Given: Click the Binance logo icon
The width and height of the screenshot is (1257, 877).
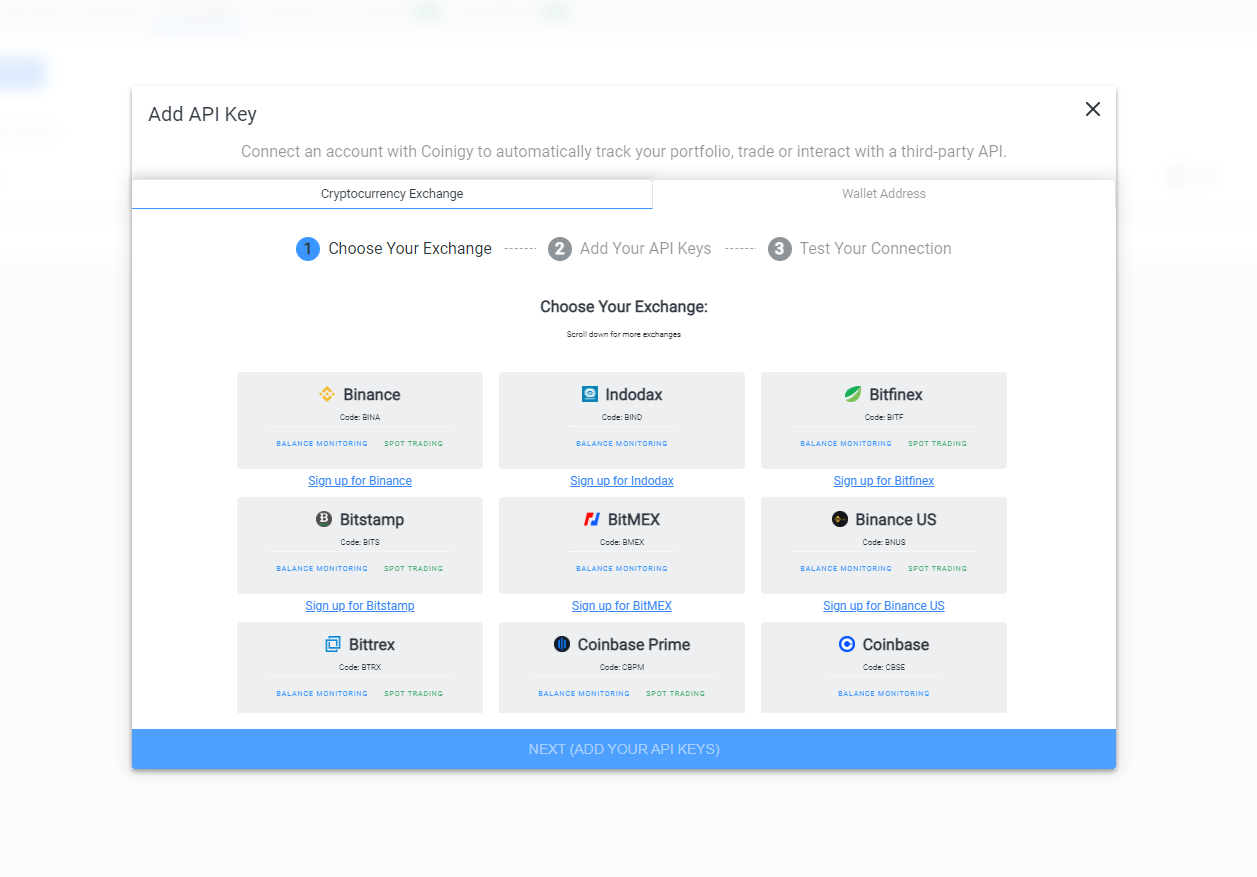Looking at the screenshot, I should 327,394.
